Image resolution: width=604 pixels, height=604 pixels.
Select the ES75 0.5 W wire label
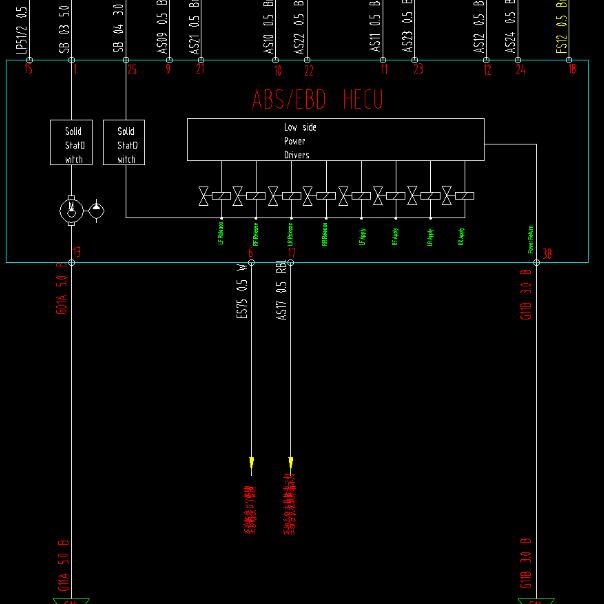[242, 291]
